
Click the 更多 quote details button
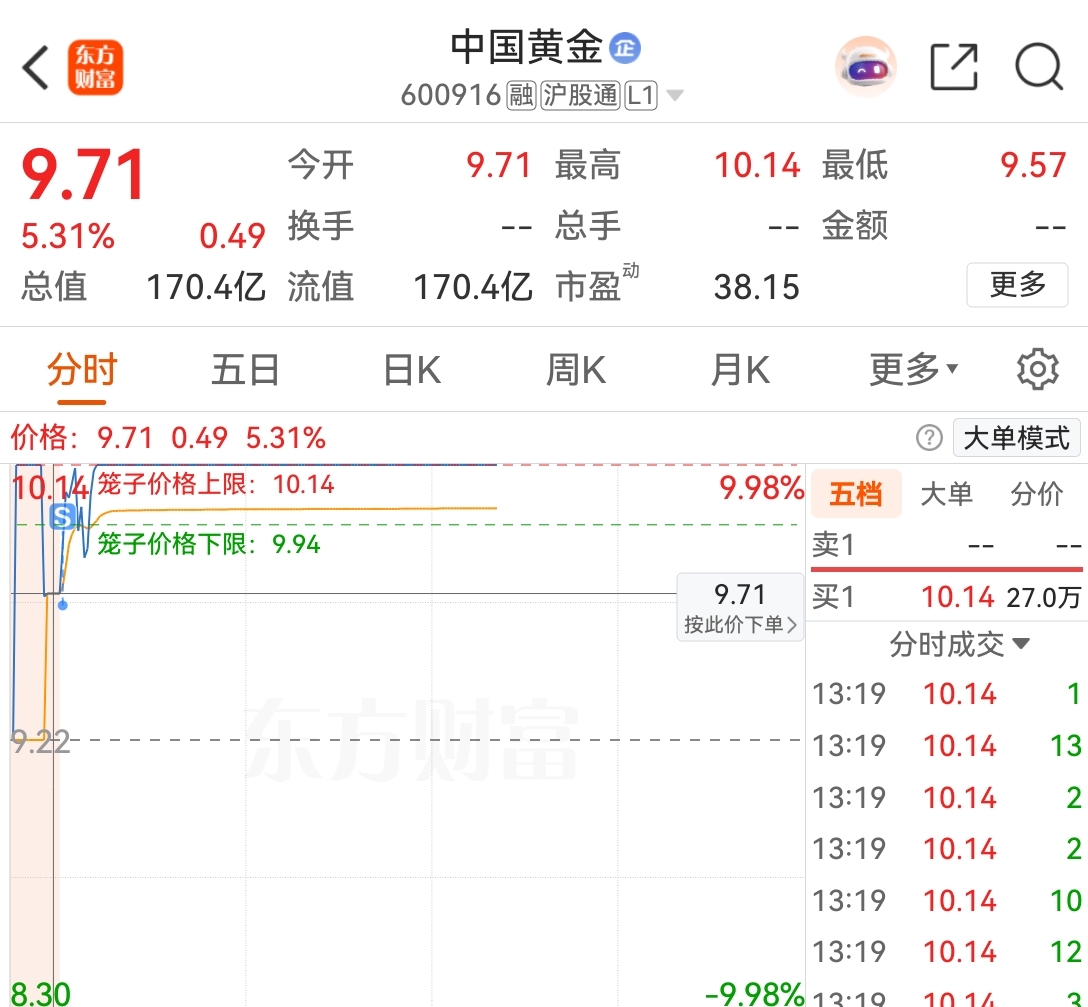(1017, 285)
